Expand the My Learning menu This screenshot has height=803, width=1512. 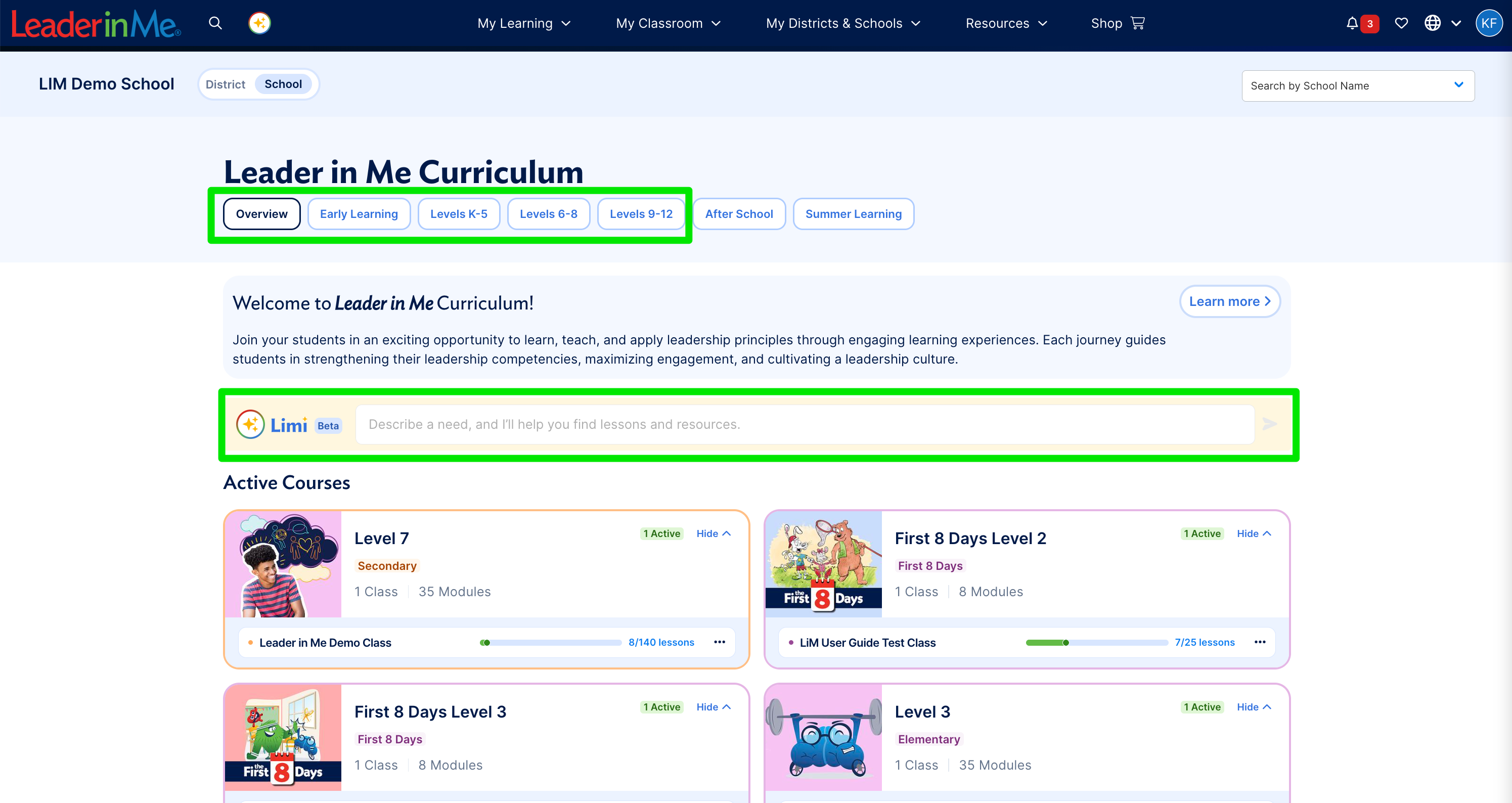523,23
